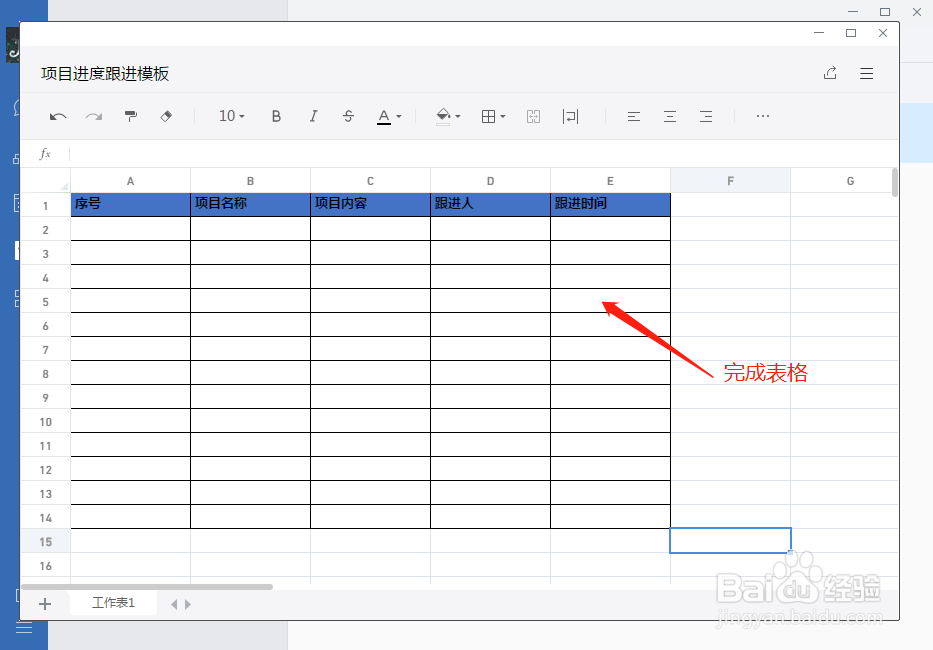This screenshot has height=650, width=933.
Task: Select column G header
Action: point(850,181)
